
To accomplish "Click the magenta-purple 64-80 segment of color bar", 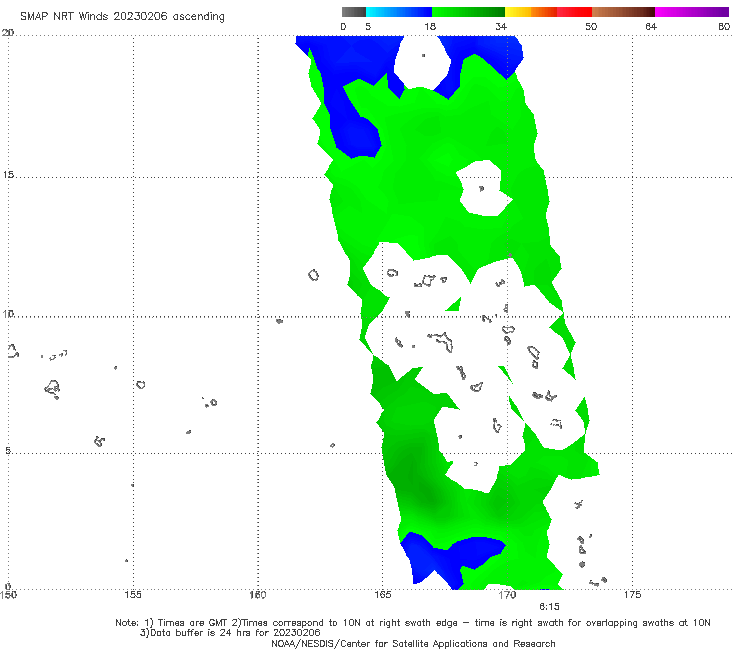I will tap(692, 12).
